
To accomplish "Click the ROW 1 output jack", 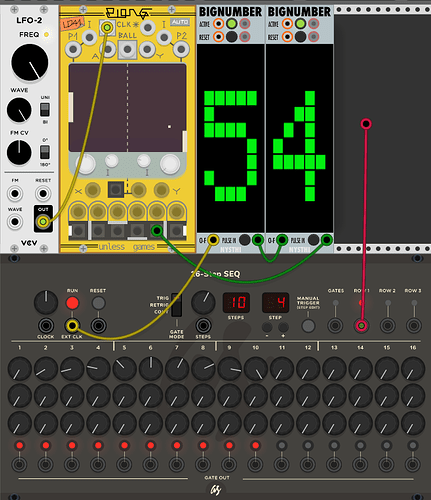I will [x=361, y=325].
